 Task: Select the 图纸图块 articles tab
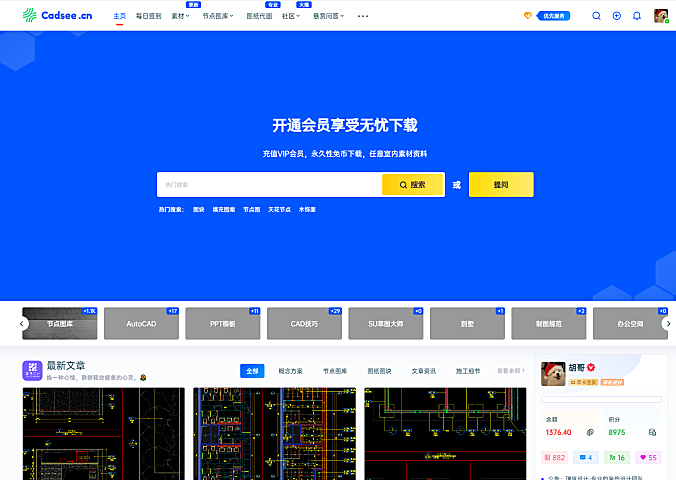coord(379,371)
